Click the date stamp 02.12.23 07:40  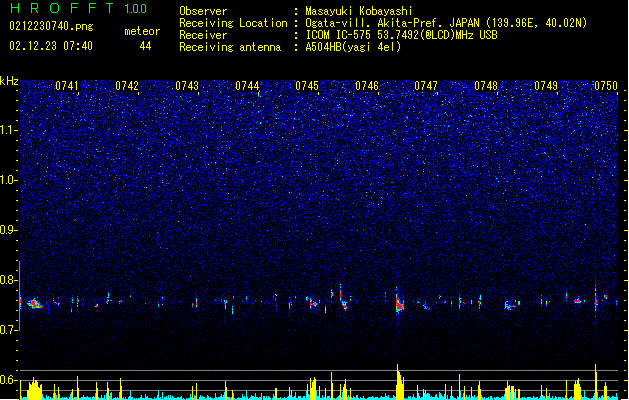click(x=51, y=46)
